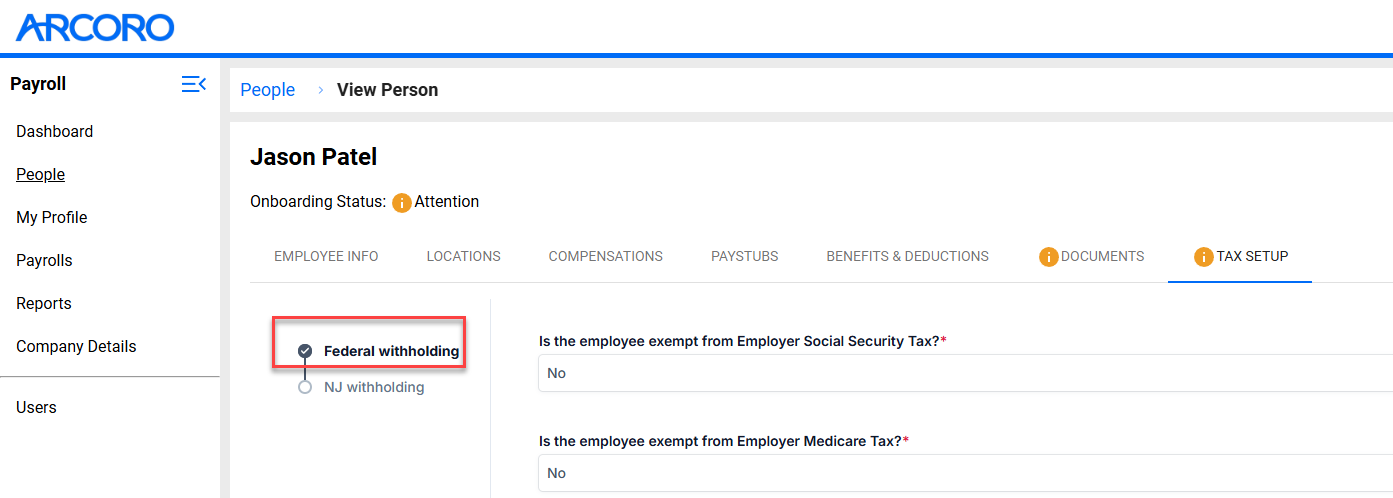Go to the Benefits & Deductions tab
Viewport: 1393px width, 498px height.
[x=907, y=256]
